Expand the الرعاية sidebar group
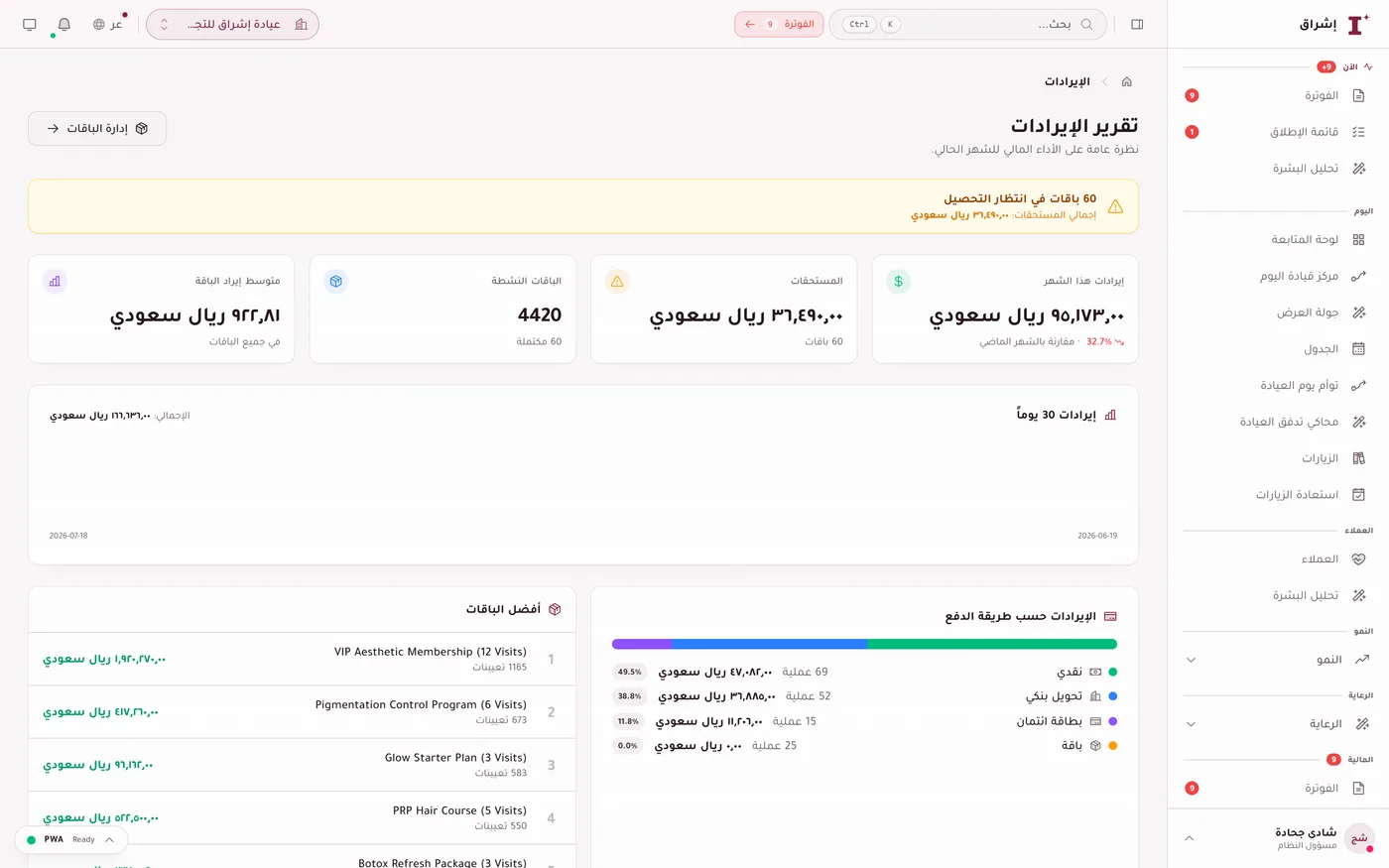 pos(1191,724)
